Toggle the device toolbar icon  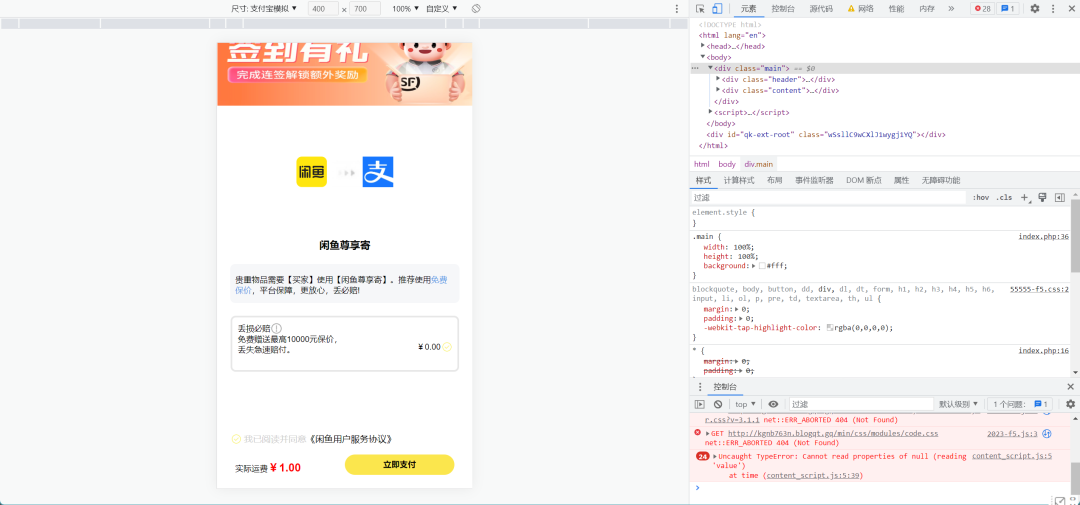click(x=717, y=9)
